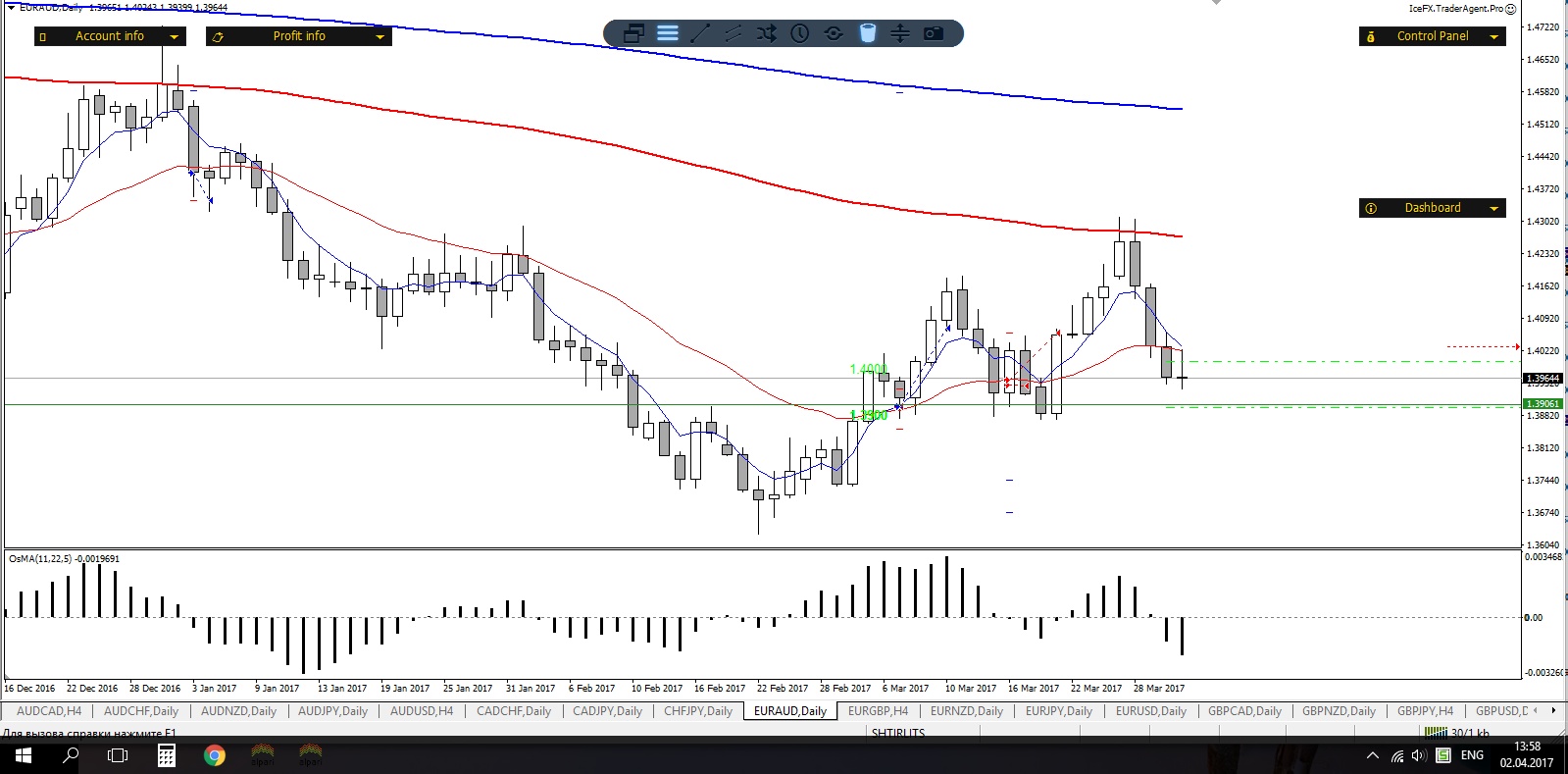Click the EURAUD,Daily chart title text

point(51,7)
